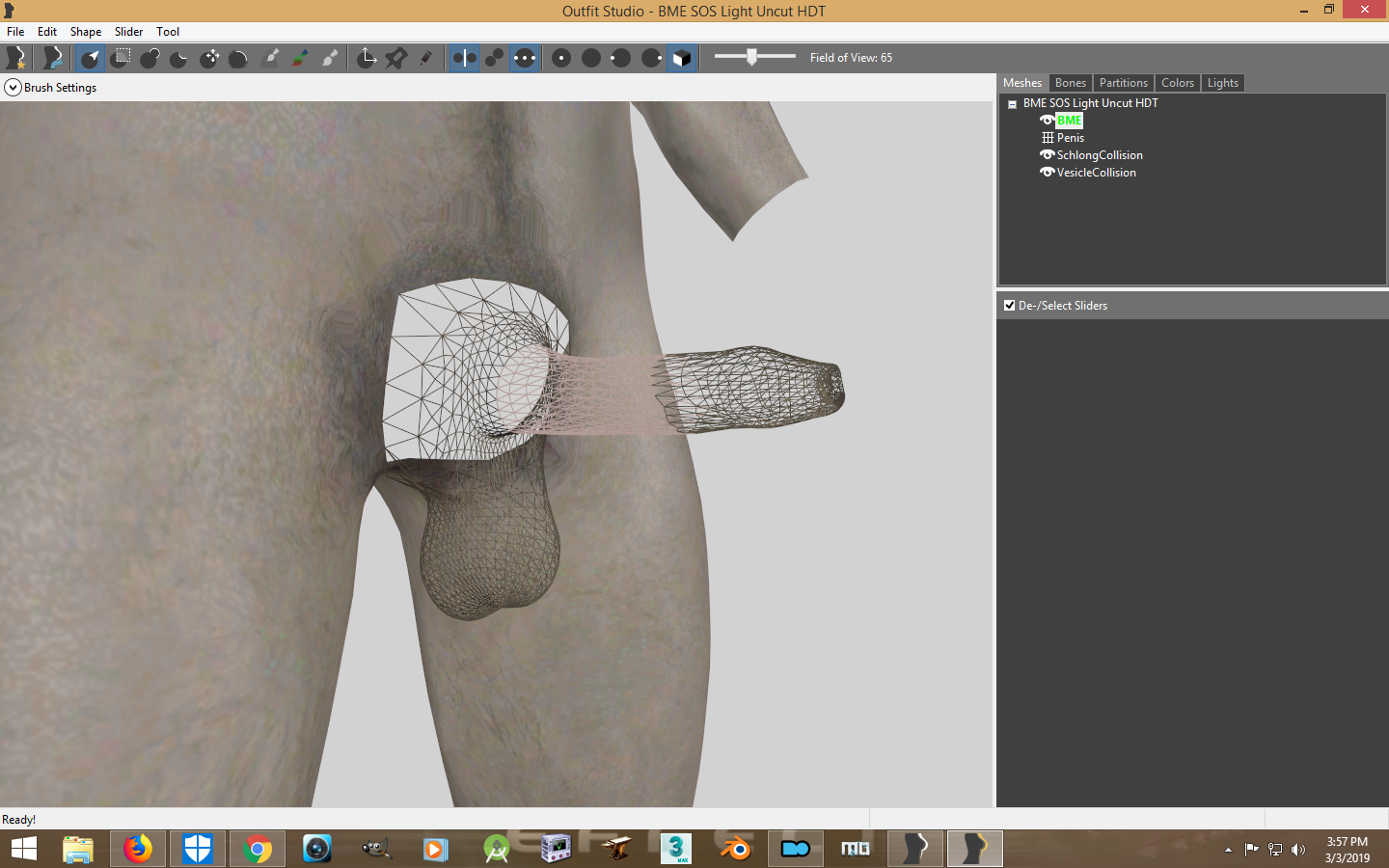Select the pushpin pivot tool
This screenshot has width=1389, height=868.
tap(396, 58)
